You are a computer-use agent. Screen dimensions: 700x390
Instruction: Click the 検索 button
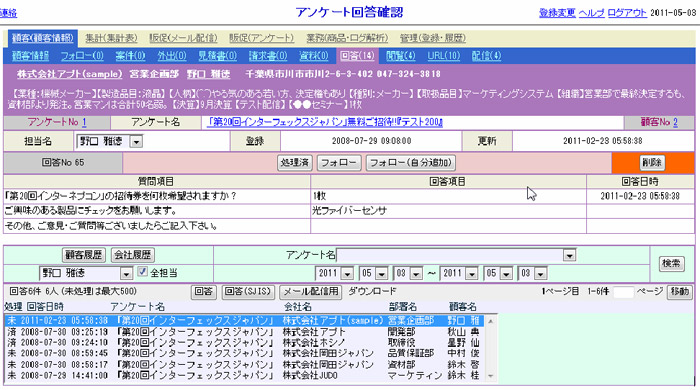point(671,264)
